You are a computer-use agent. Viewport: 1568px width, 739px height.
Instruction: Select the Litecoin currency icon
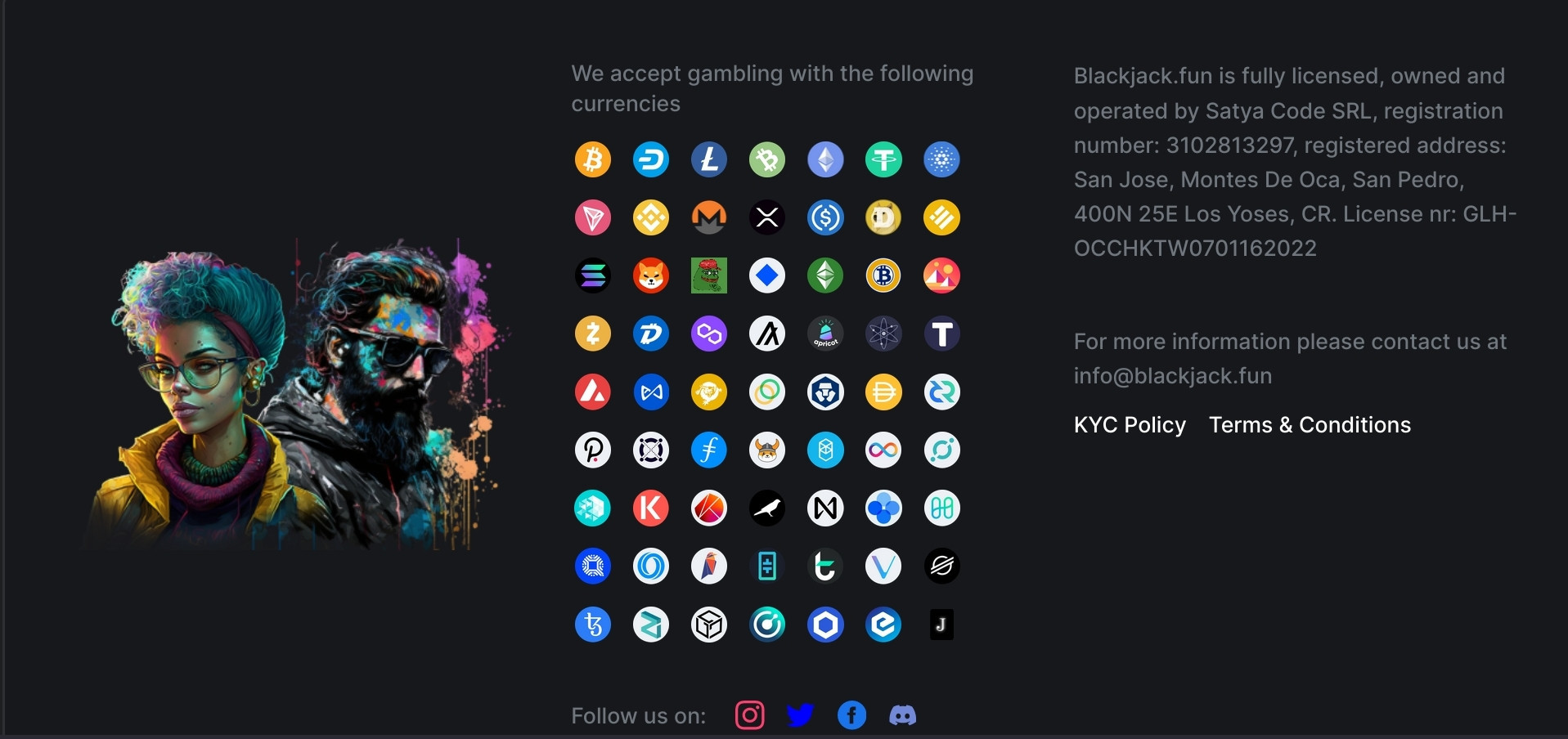coord(709,159)
